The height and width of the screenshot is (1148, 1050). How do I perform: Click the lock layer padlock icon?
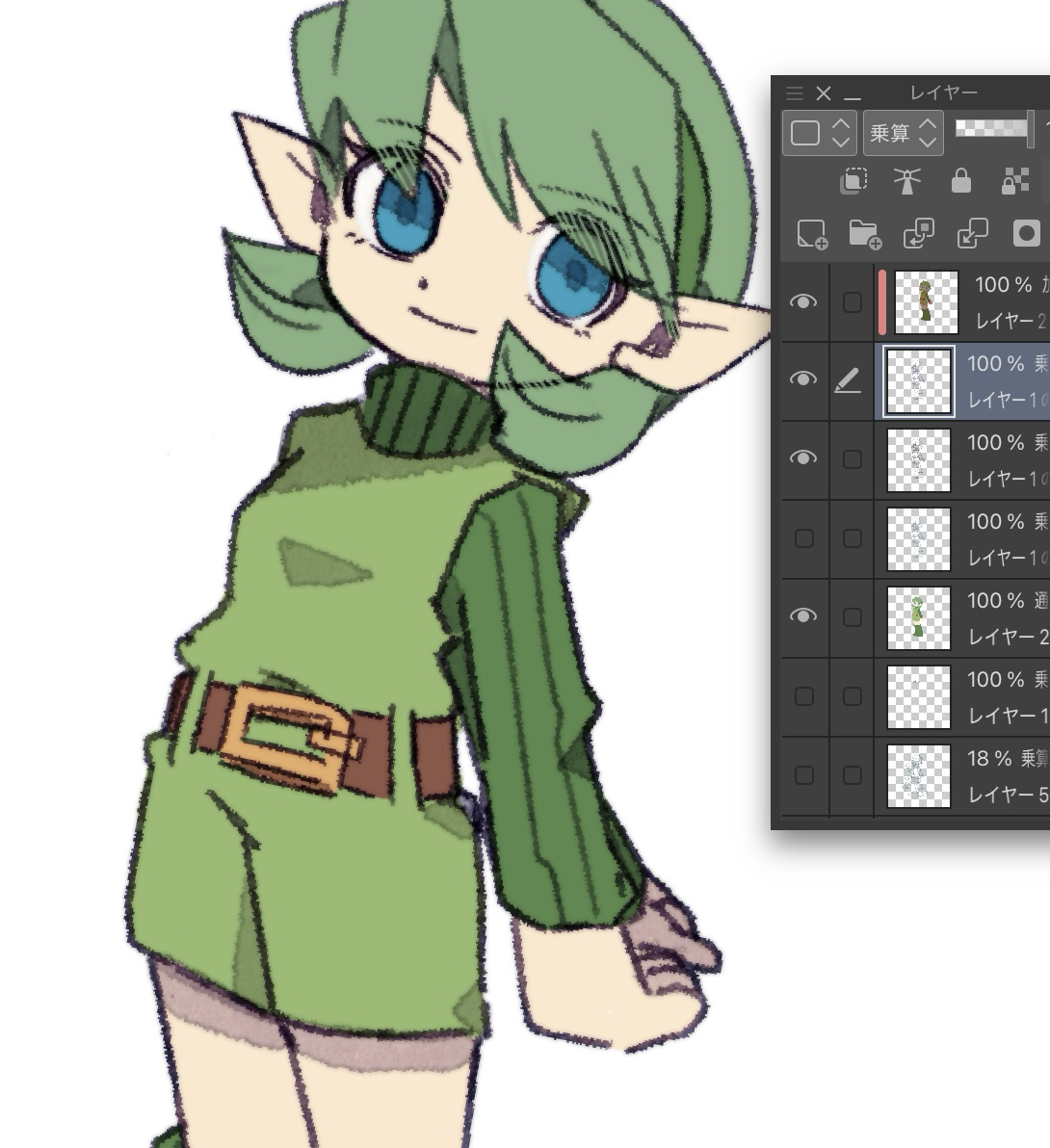960,181
